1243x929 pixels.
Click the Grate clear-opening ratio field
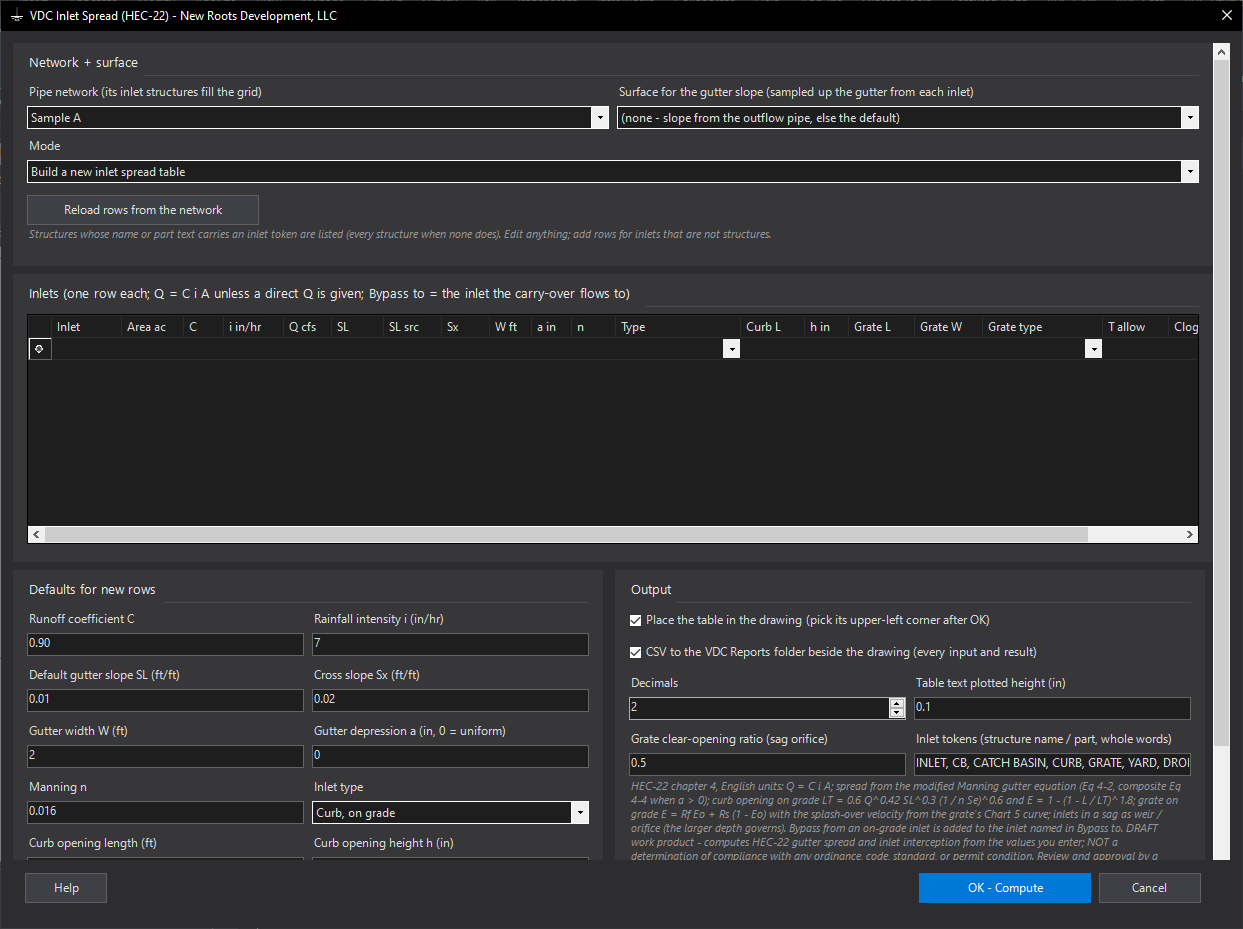(767, 765)
